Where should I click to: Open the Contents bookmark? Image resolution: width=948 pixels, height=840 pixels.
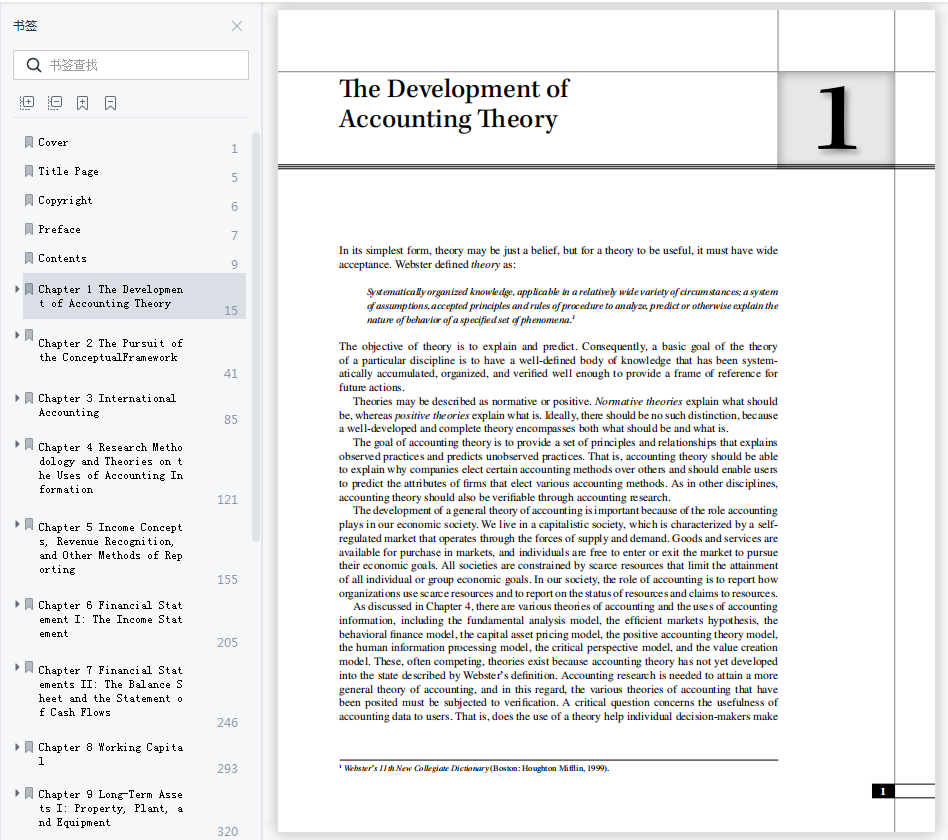[62, 258]
